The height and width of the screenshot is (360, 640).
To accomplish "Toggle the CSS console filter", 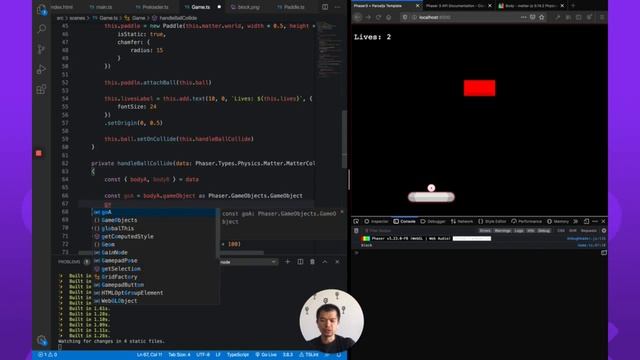I will click(x=561, y=231).
